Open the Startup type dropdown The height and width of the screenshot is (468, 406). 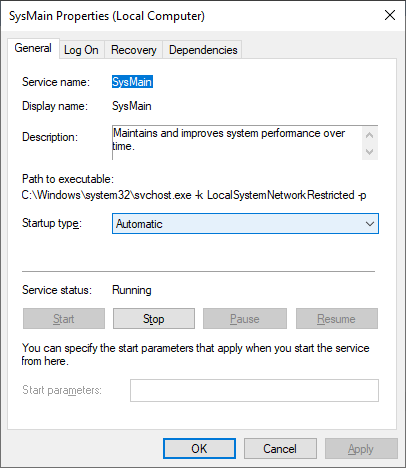245,224
